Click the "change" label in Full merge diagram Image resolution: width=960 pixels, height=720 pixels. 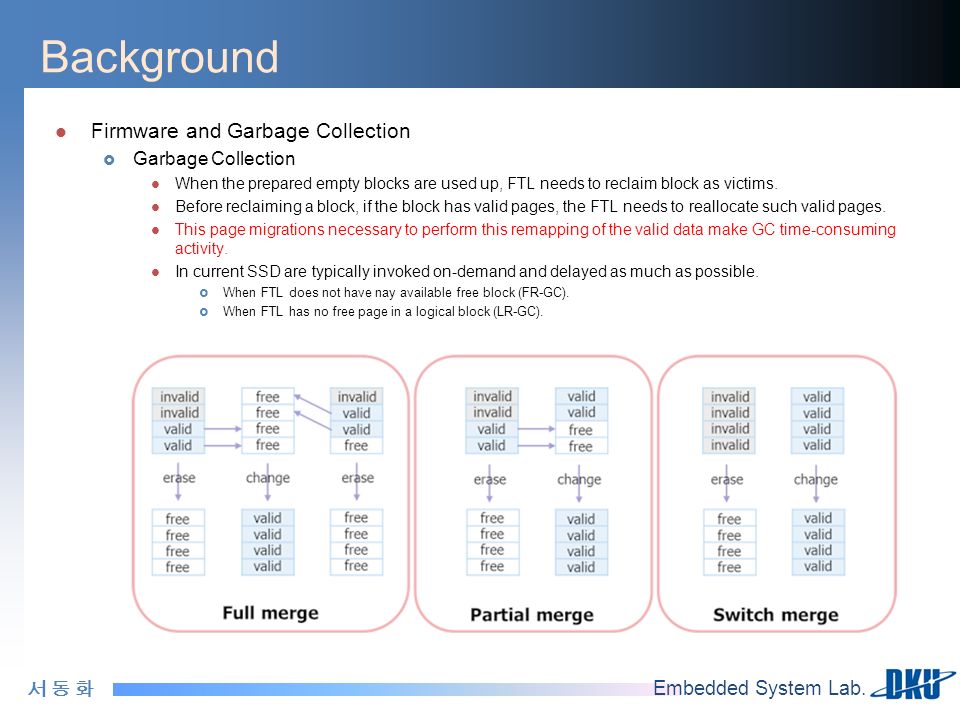268,478
